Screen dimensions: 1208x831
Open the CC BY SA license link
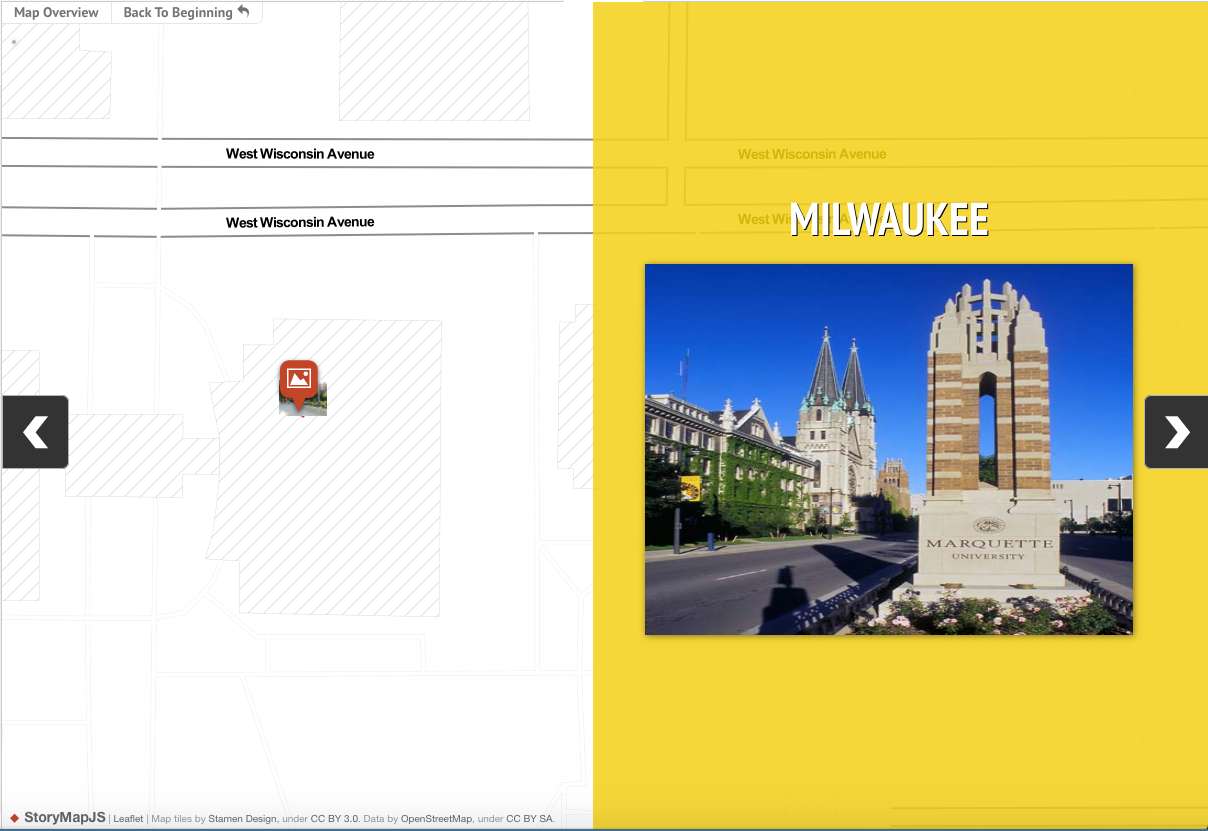point(529,818)
